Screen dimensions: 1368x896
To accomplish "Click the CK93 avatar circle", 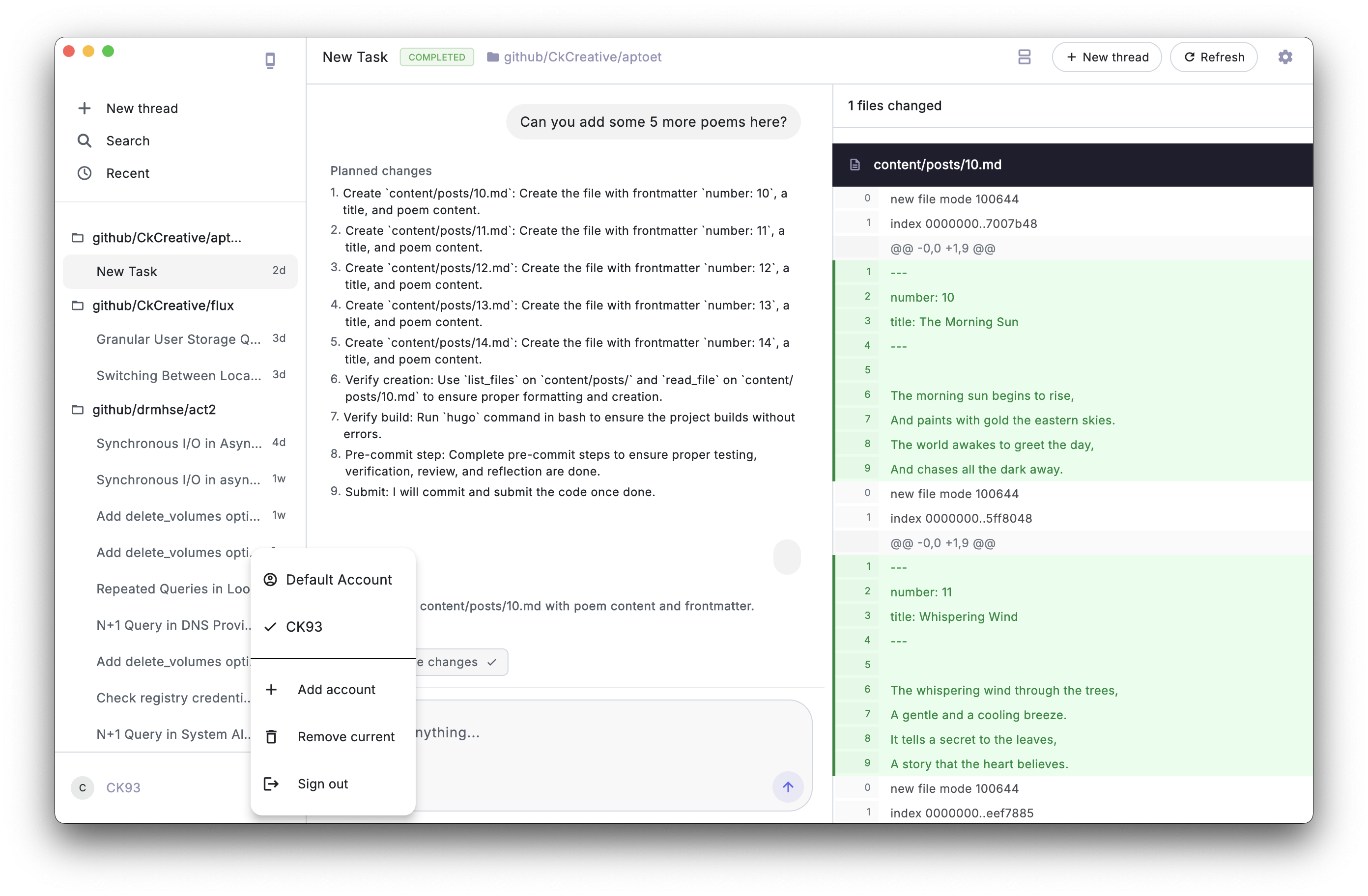I will tap(82, 787).
